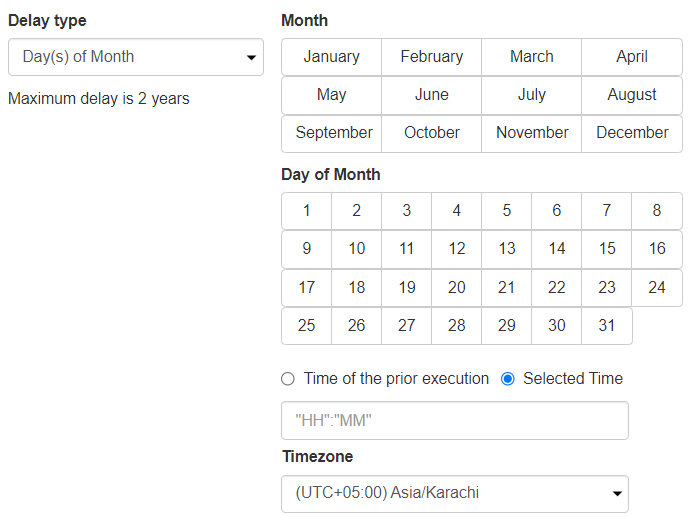Pick February in the Month grid
690x517 pixels.
click(x=431, y=57)
